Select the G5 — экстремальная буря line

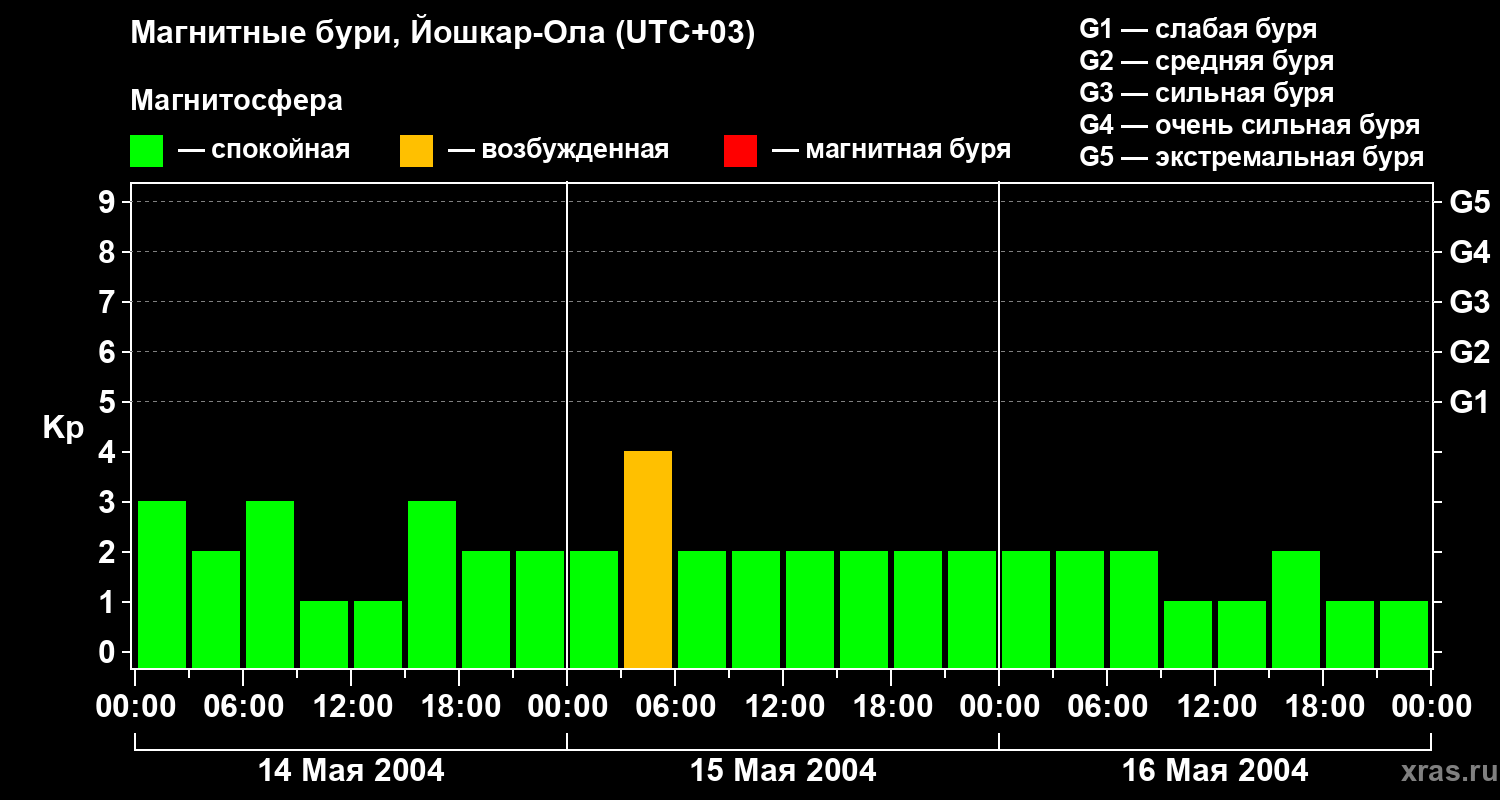[1252, 157]
